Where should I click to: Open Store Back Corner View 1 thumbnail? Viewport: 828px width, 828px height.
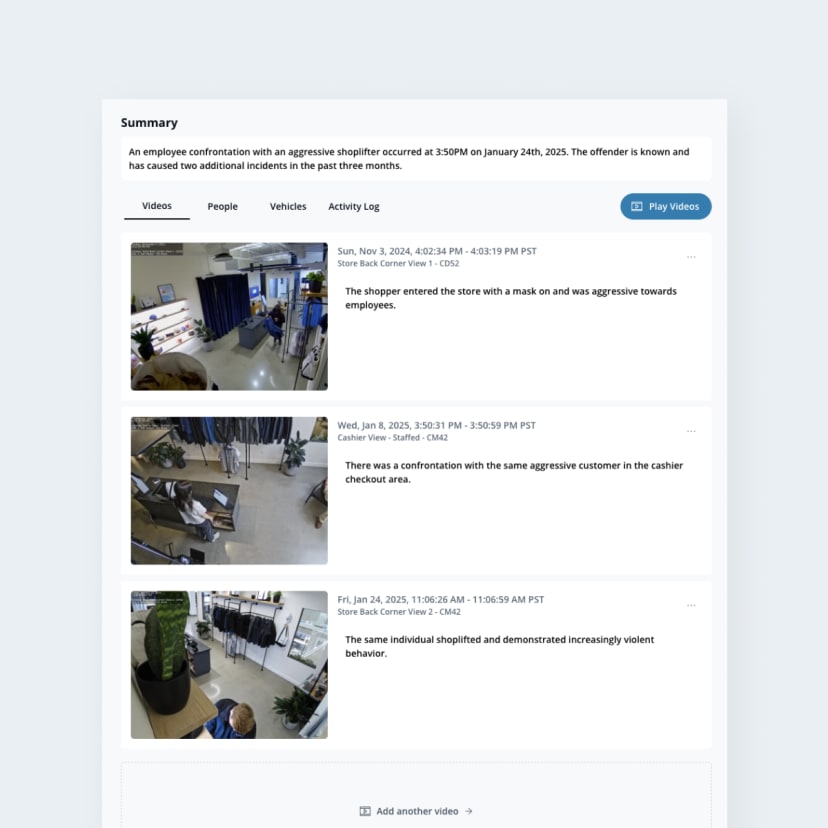tap(229, 316)
